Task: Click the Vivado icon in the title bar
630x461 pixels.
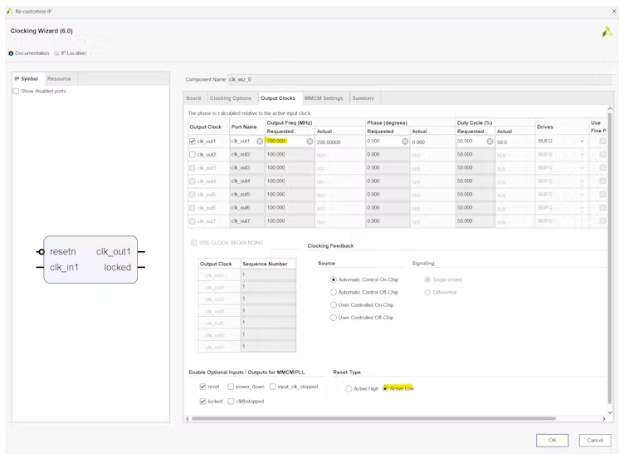Action: pyautogui.click(x=9, y=9)
